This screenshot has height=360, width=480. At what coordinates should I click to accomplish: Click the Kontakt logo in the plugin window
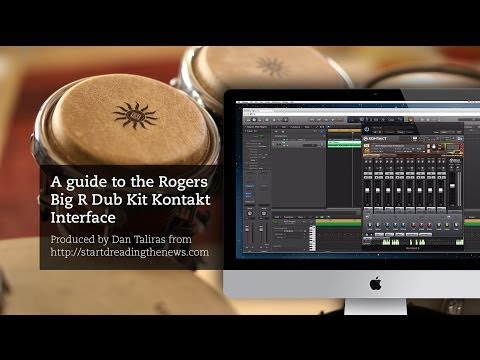[x=375, y=138]
